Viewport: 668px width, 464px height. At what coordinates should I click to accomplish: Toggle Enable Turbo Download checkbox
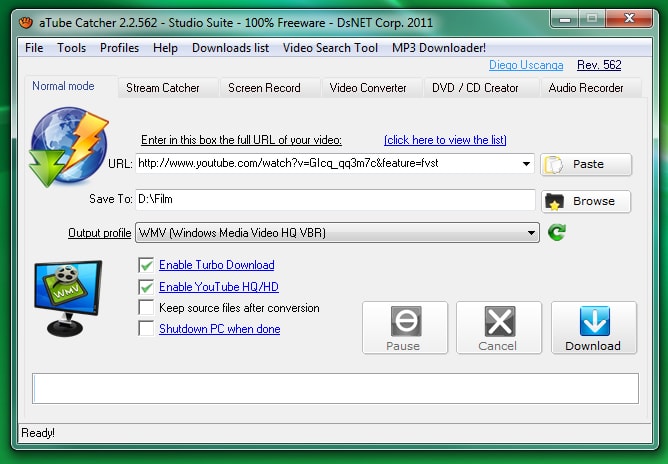[x=146, y=265]
